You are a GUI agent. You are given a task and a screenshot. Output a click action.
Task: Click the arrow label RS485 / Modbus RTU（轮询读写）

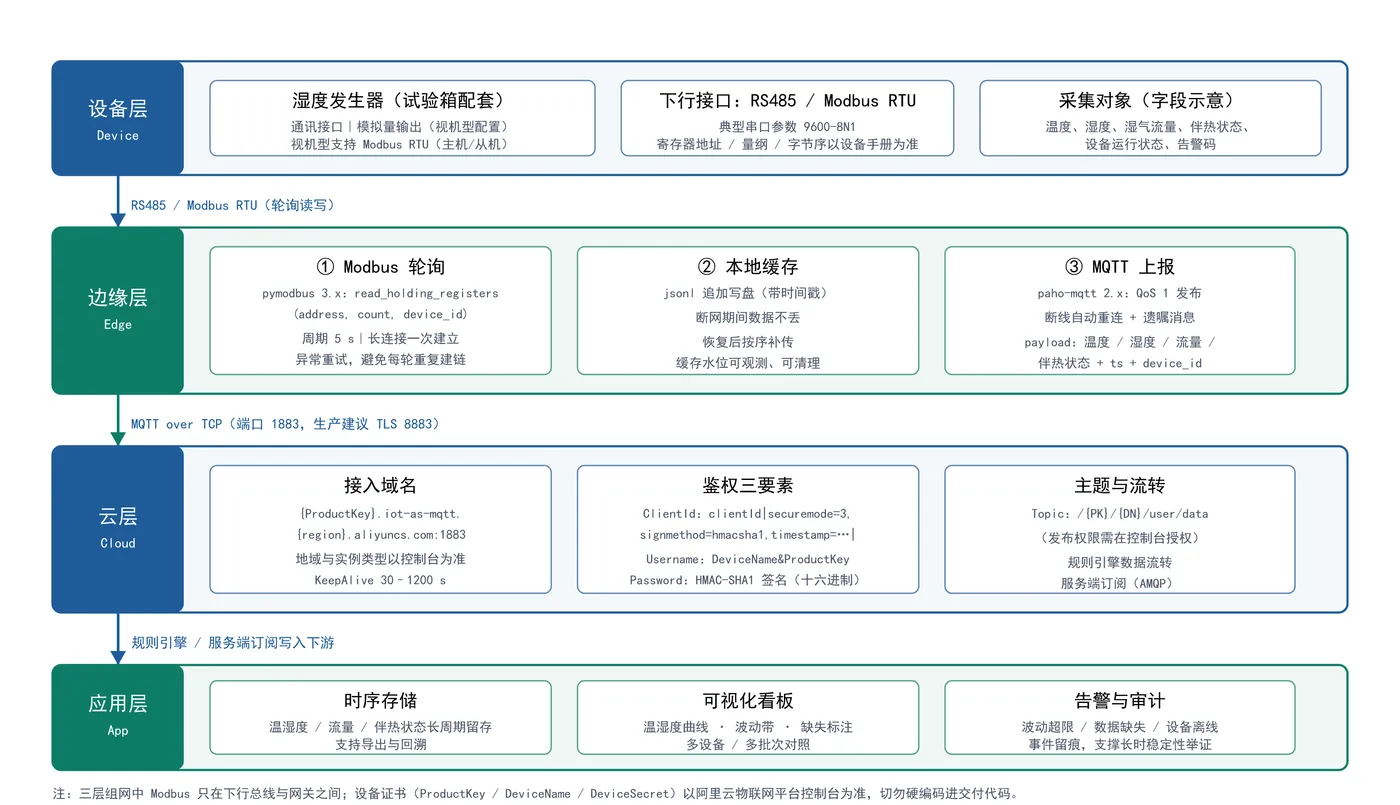tap(236, 205)
